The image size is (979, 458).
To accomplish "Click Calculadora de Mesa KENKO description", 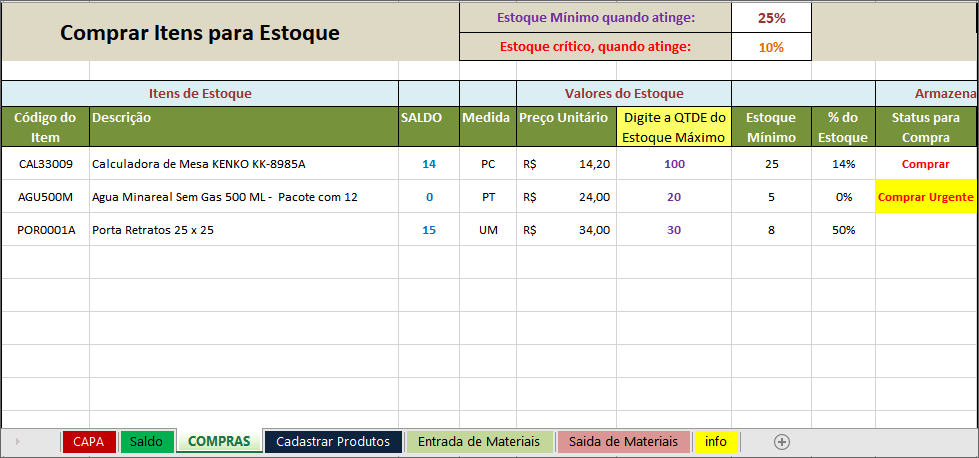I will click(244, 164).
